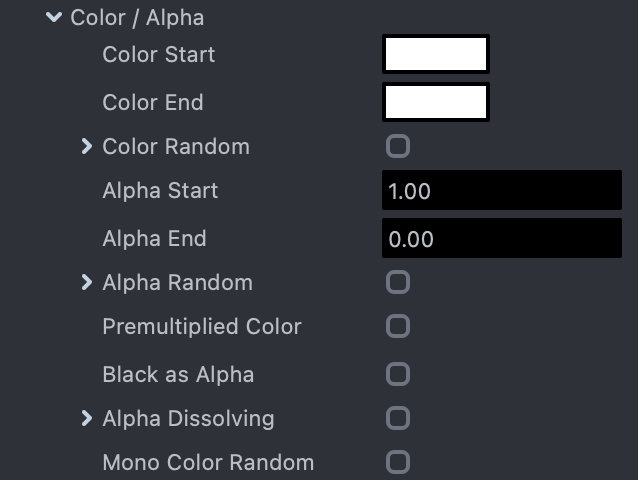
Task: Enable the Color Random checkbox
Action: pos(398,147)
